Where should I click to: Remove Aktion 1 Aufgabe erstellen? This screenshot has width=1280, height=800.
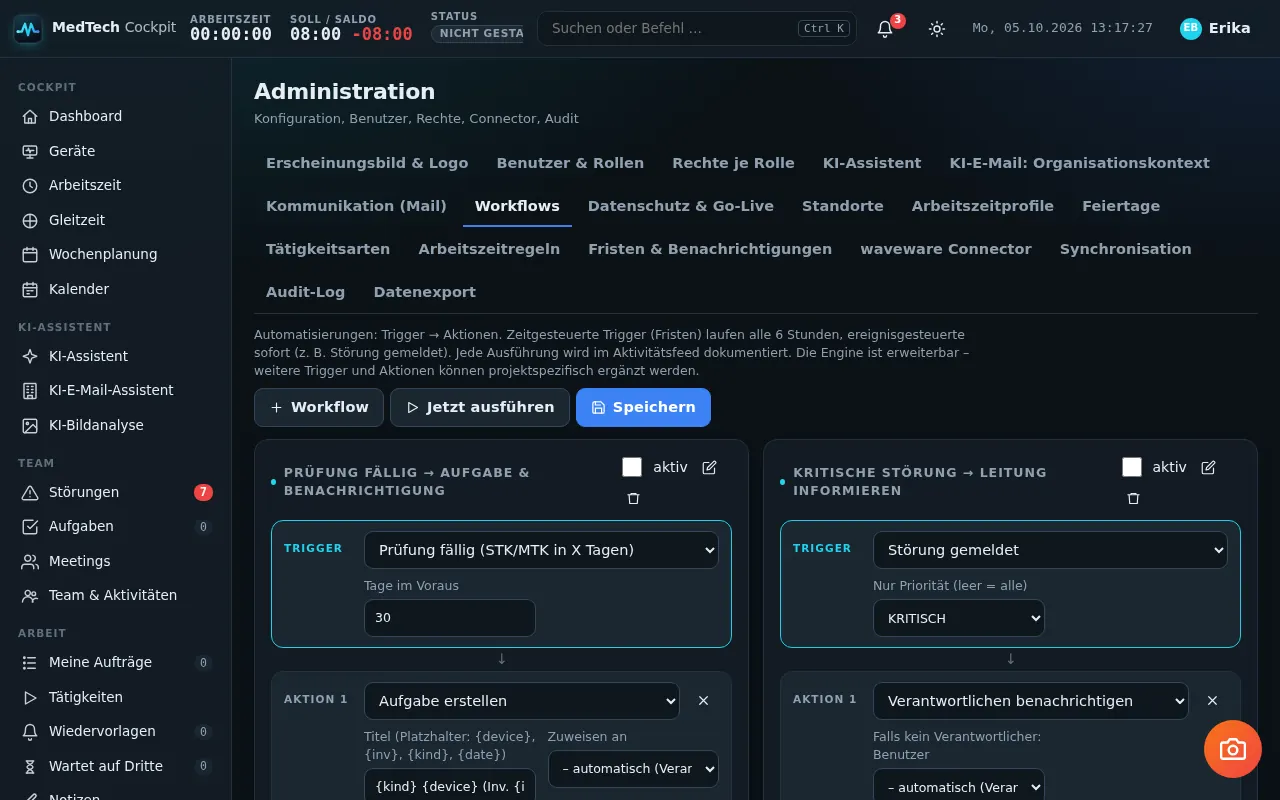703,701
